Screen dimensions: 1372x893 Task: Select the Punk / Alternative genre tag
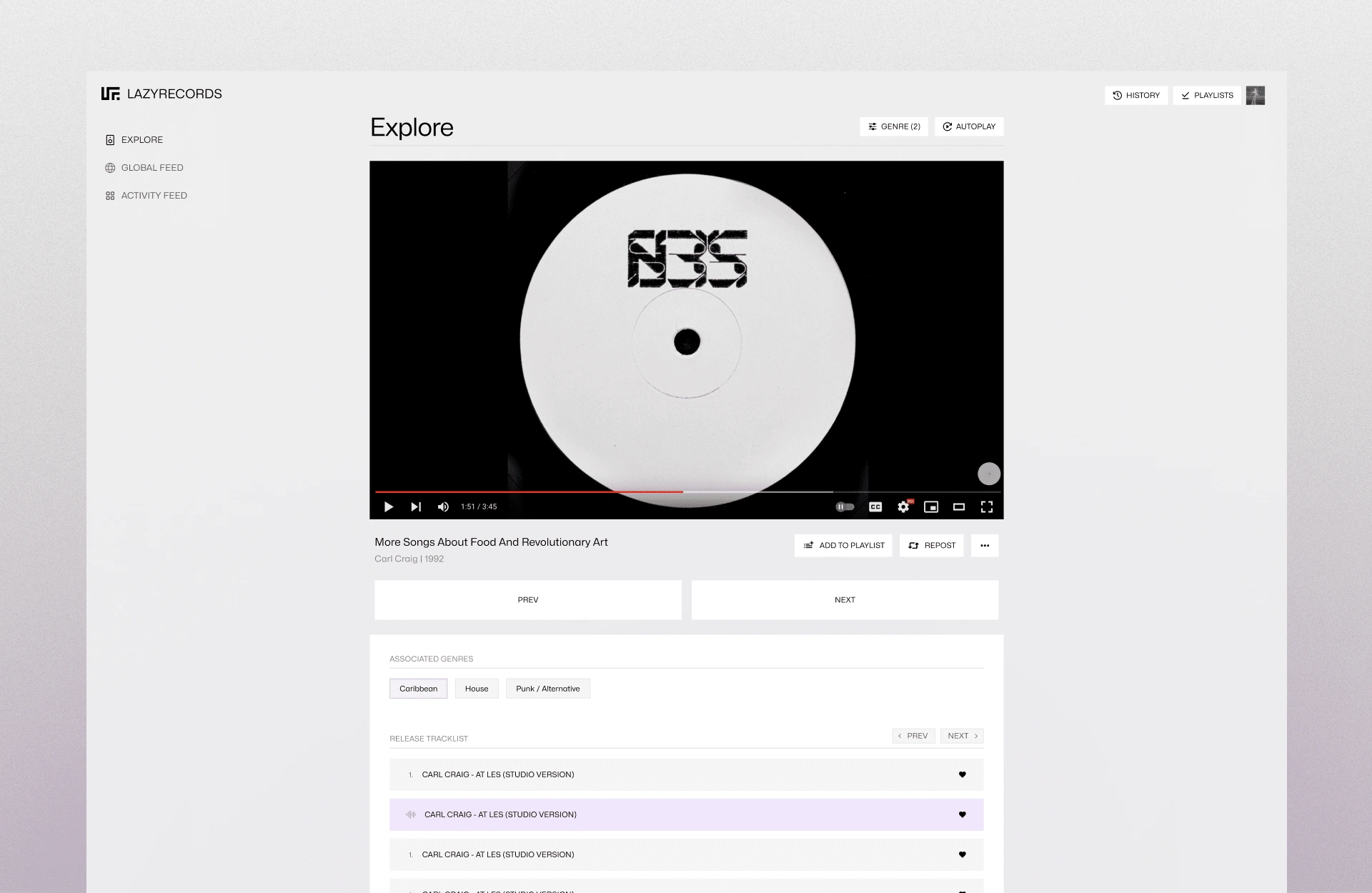point(548,689)
